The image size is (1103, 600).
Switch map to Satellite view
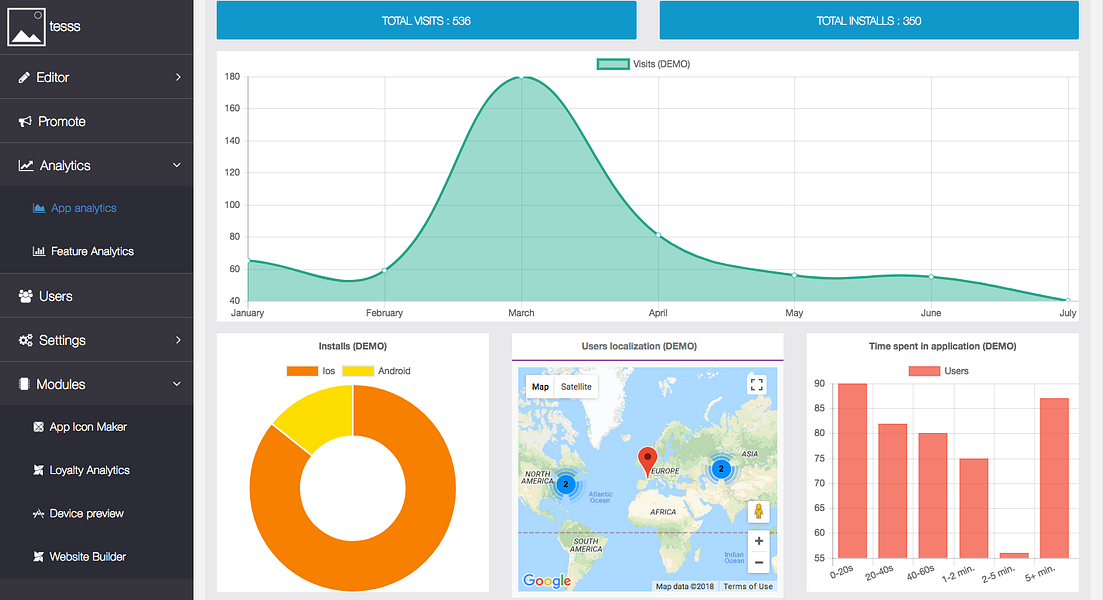pos(576,386)
